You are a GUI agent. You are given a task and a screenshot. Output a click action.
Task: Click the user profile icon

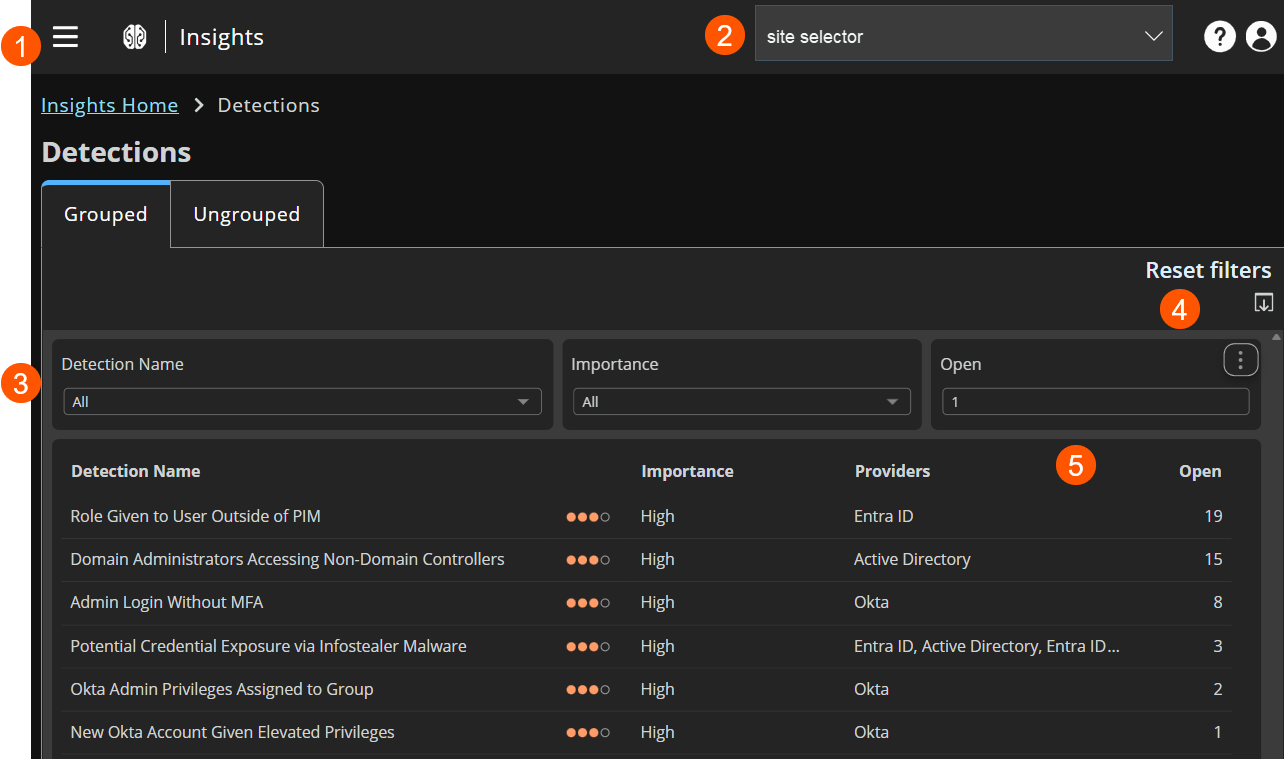(1261, 36)
